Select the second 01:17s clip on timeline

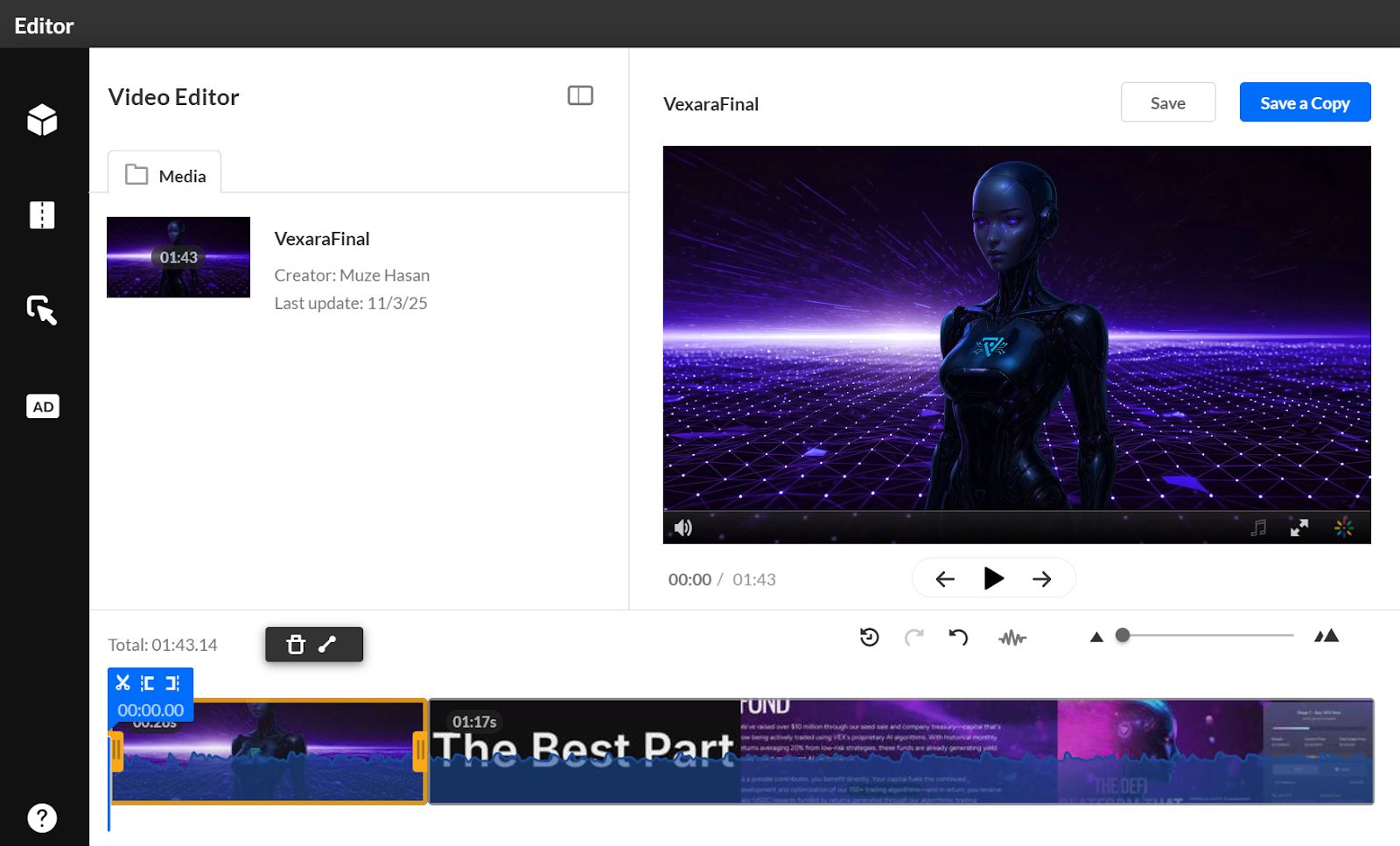tap(901, 752)
